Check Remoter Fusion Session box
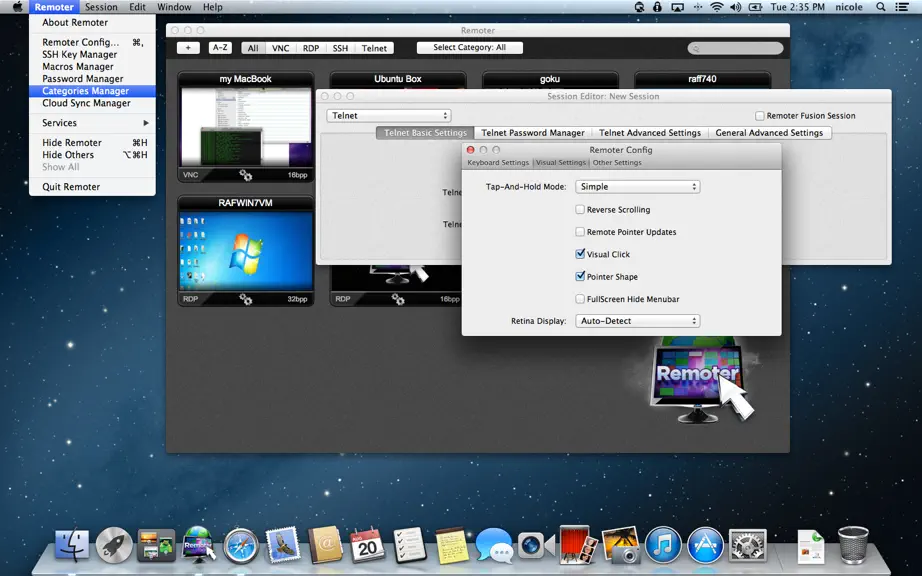Viewport: 922px width, 576px height. tap(760, 116)
